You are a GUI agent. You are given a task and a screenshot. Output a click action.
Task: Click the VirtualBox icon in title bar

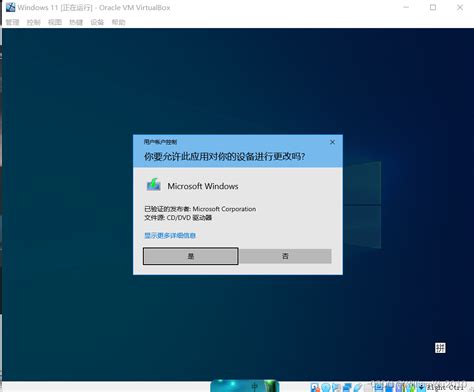(11, 7)
